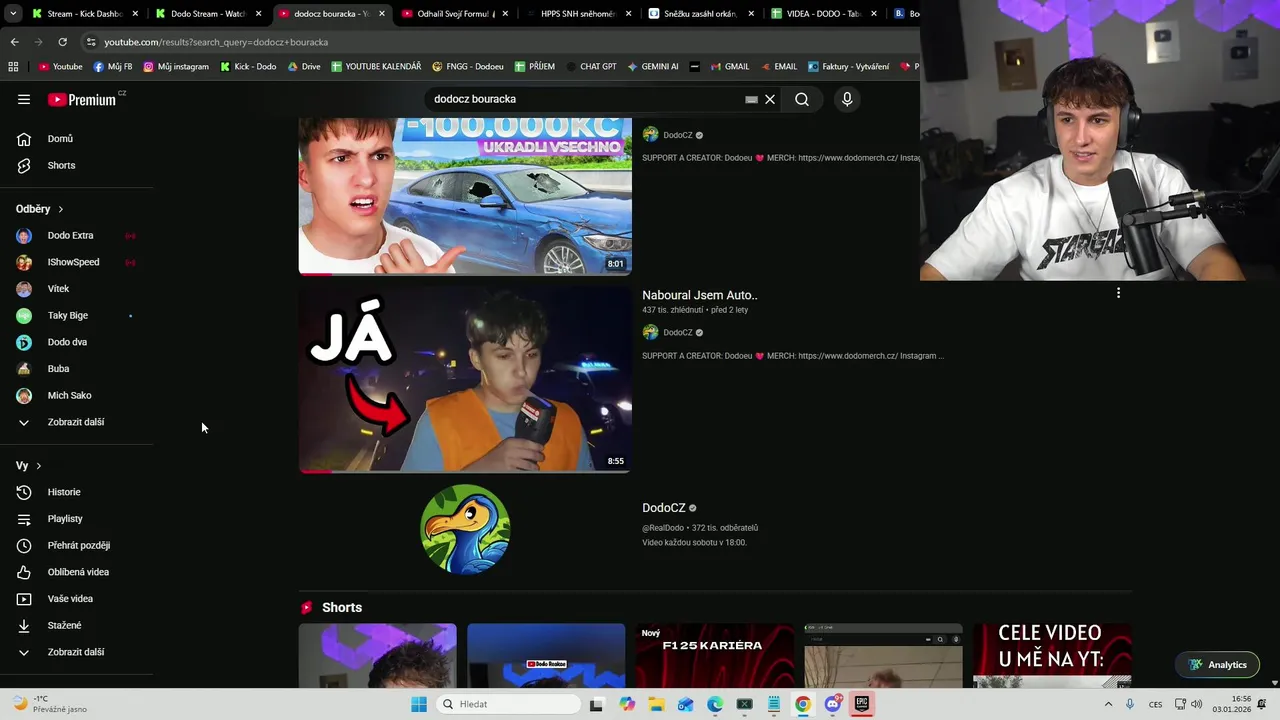This screenshot has width=1280, height=720.
Task: Open the GMAIL bookmark
Action: tap(729, 67)
